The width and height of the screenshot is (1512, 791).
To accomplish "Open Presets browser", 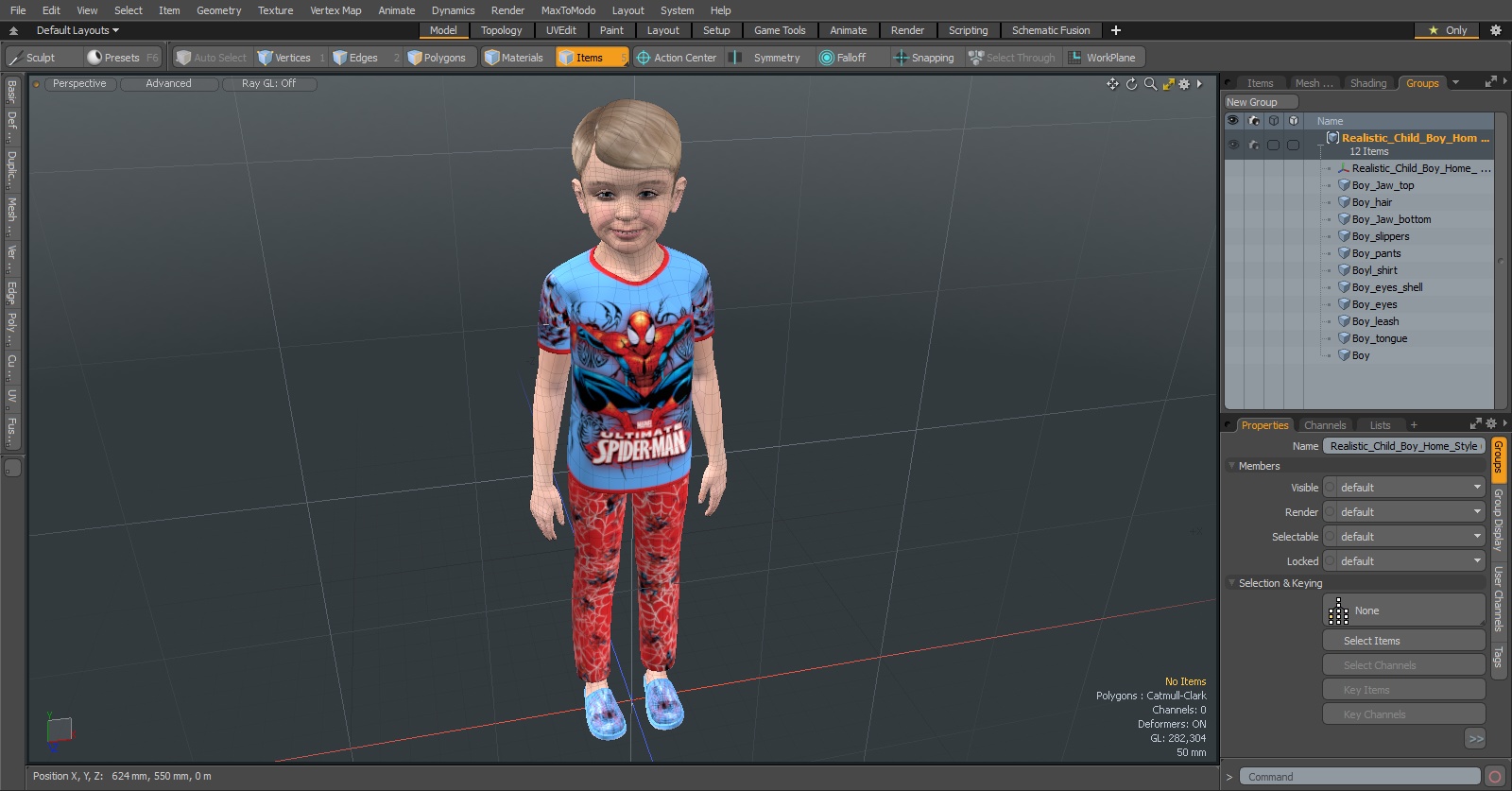I will 123,58.
